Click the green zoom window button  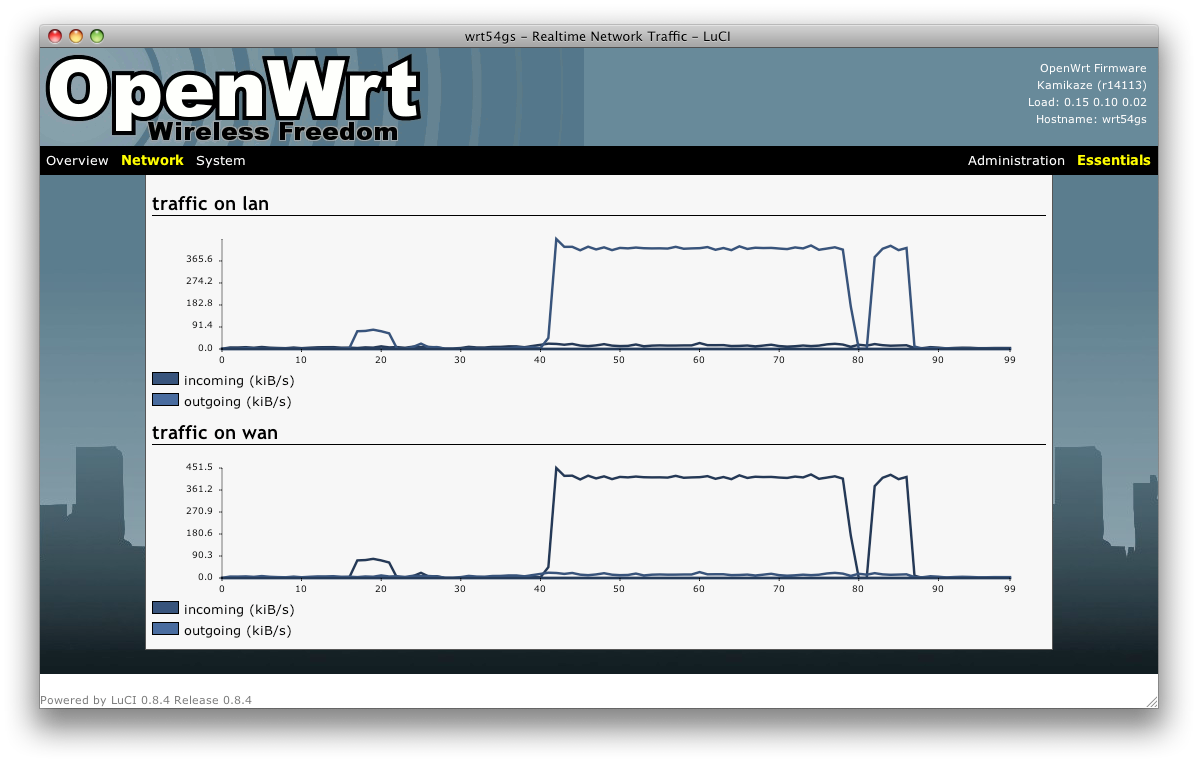(97, 36)
